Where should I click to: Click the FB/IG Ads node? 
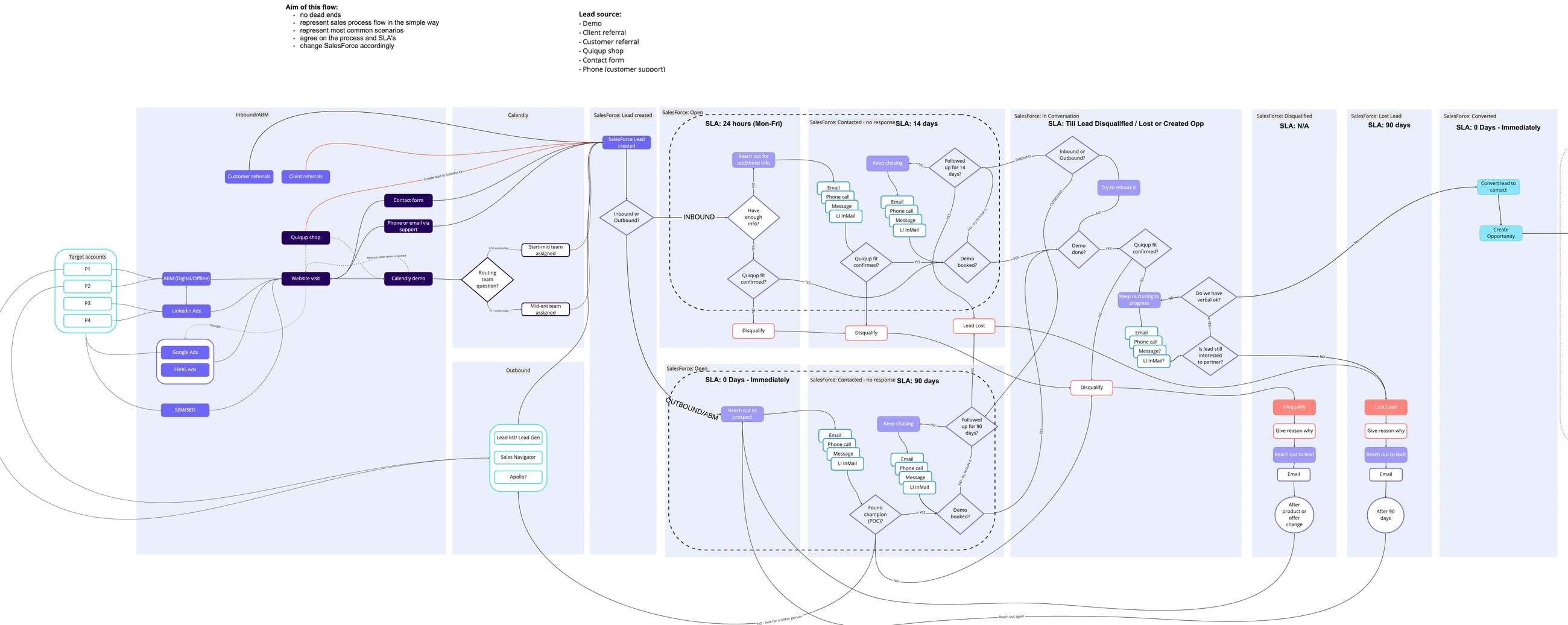[185, 369]
